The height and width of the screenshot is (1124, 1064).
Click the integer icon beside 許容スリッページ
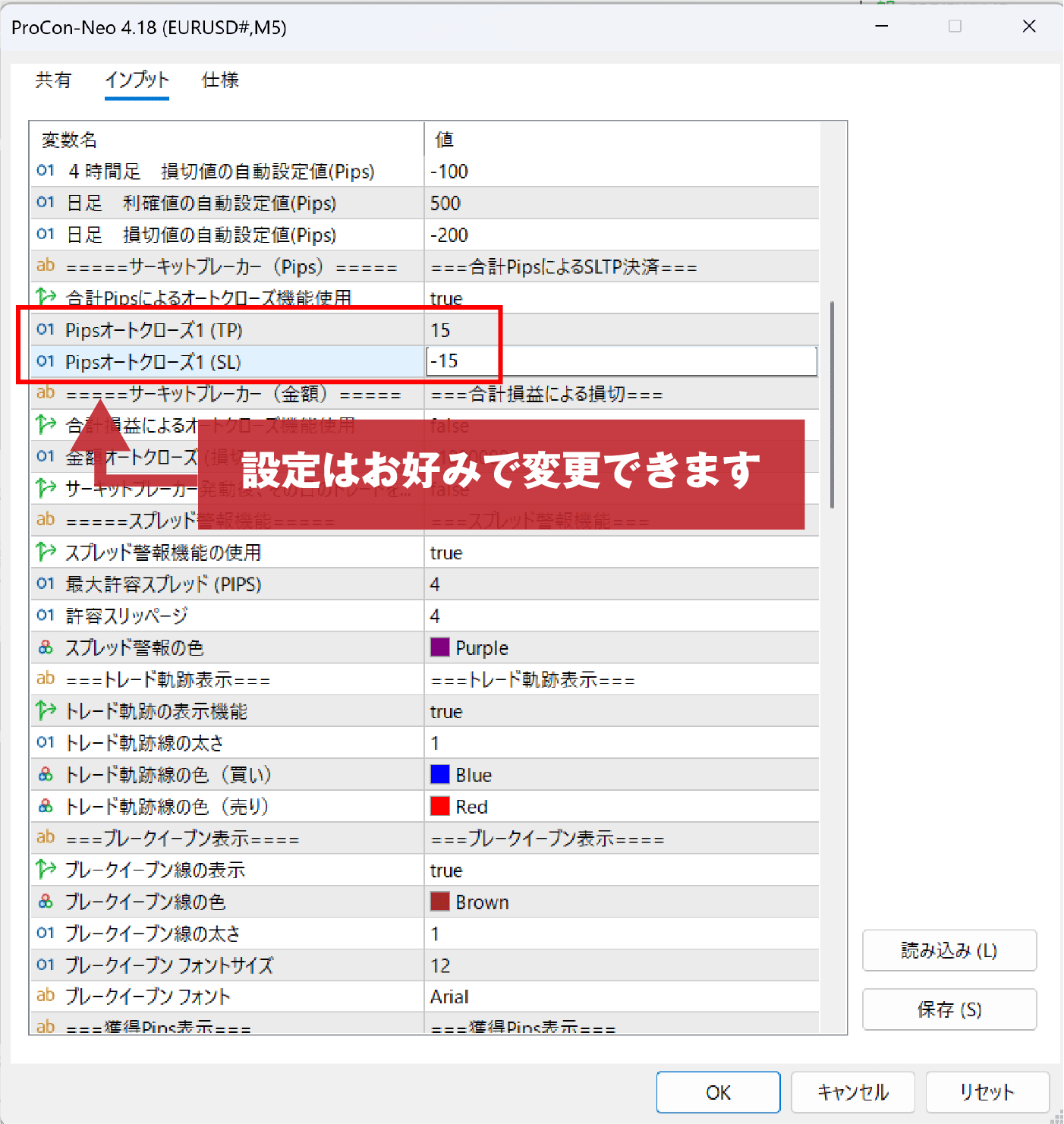click(x=46, y=616)
